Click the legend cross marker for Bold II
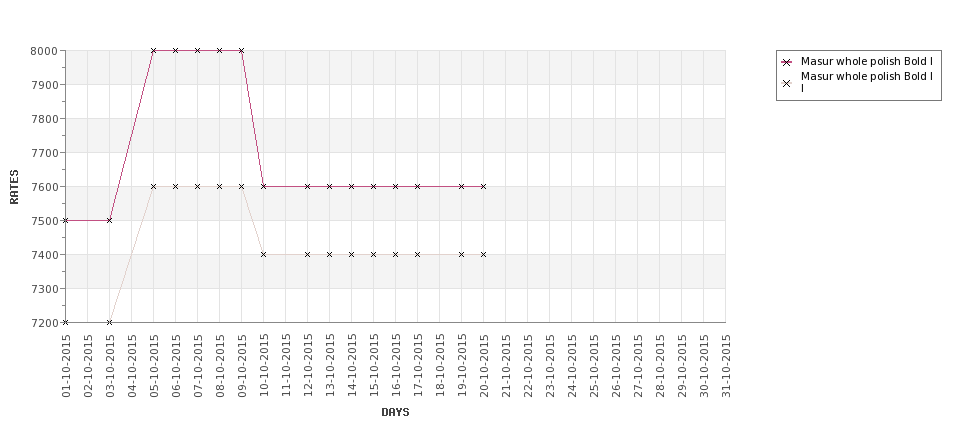The height and width of the screenshot is (429, 975). coord(787,83)
